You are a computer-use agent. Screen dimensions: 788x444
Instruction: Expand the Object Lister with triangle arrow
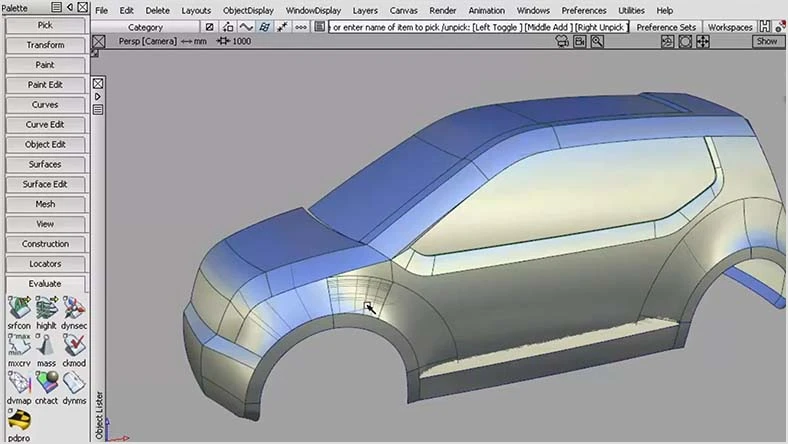tap(98, 97)
